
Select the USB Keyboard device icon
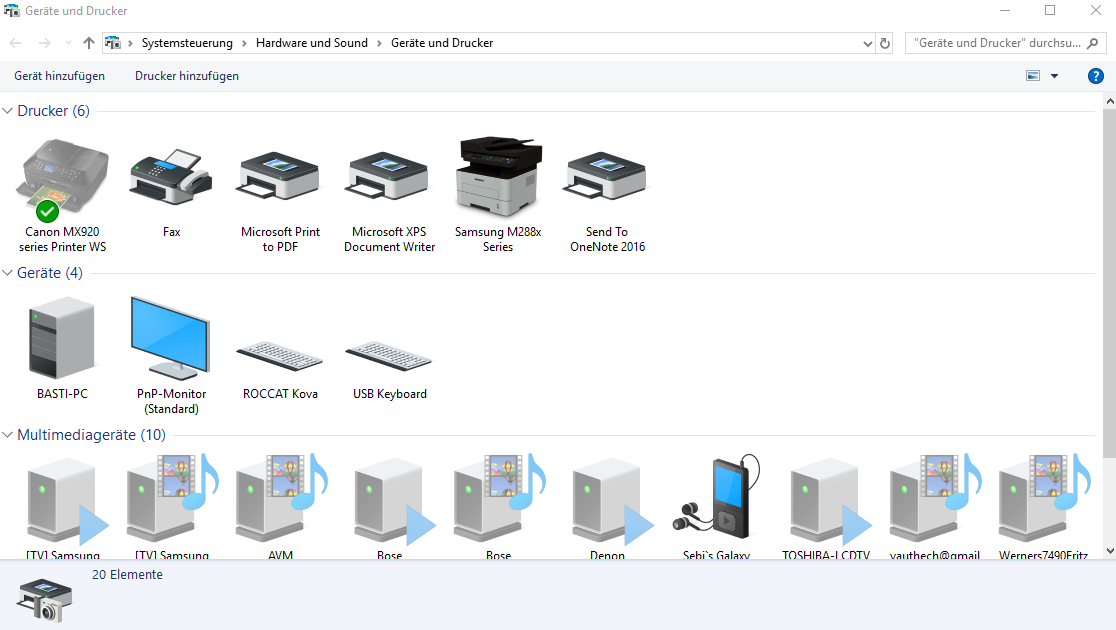coord(389,356)
